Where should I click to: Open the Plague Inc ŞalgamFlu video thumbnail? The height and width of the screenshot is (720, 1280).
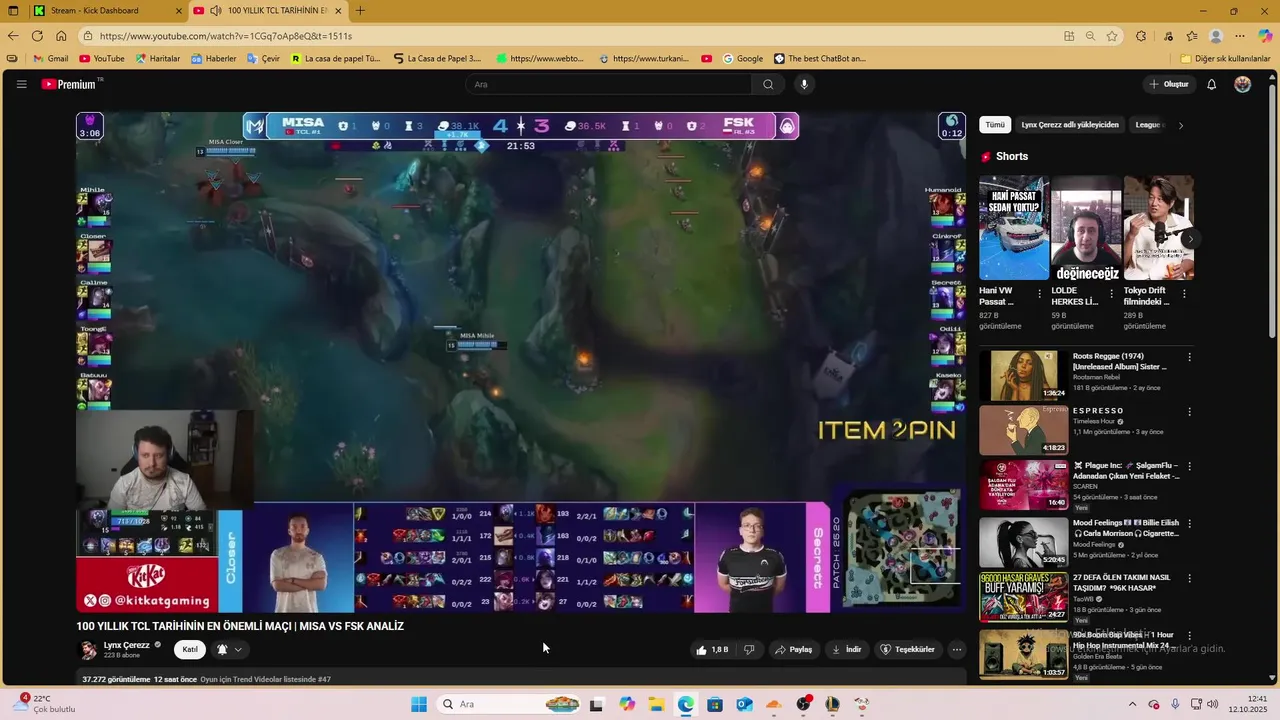click(1023, 484)
